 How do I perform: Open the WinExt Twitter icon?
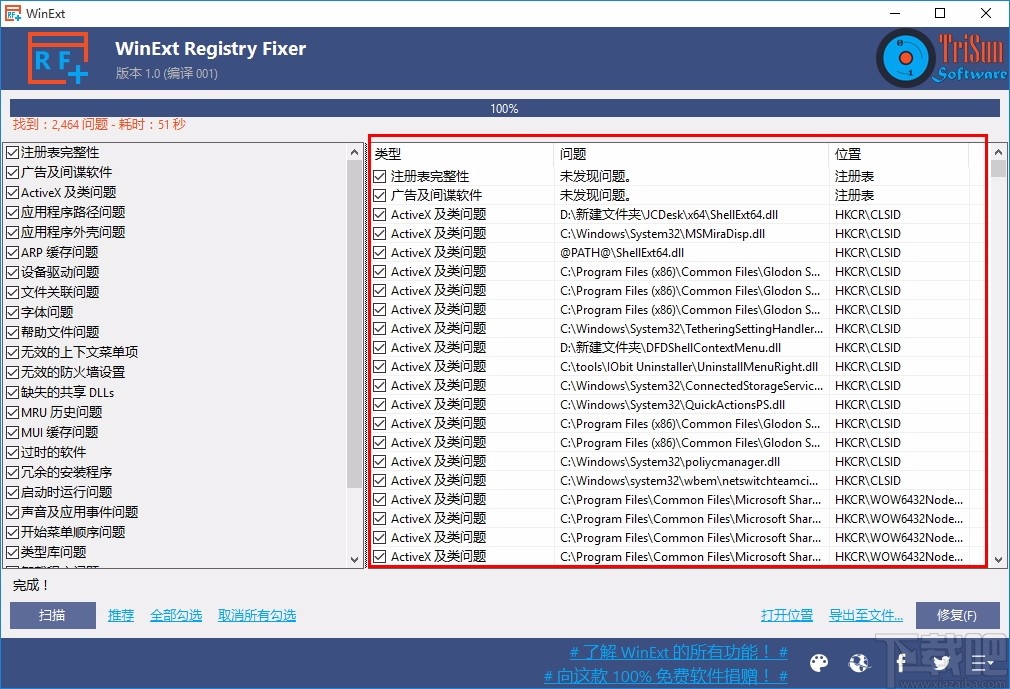pos(941,663)
